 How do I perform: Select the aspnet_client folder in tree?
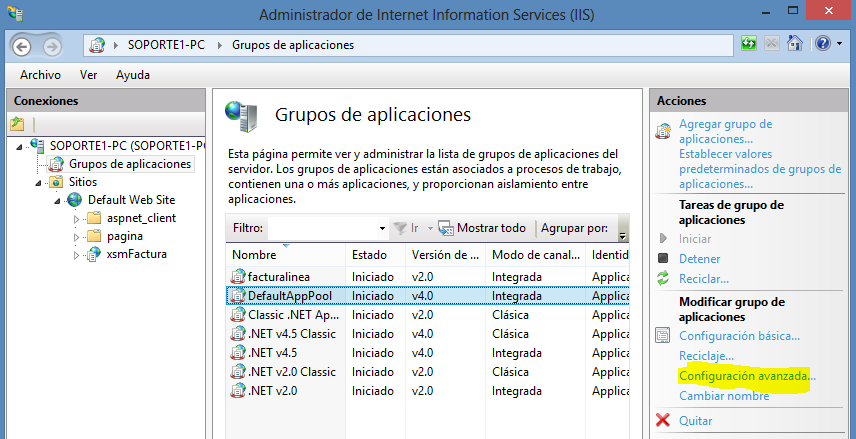click(x=141, y=218)
